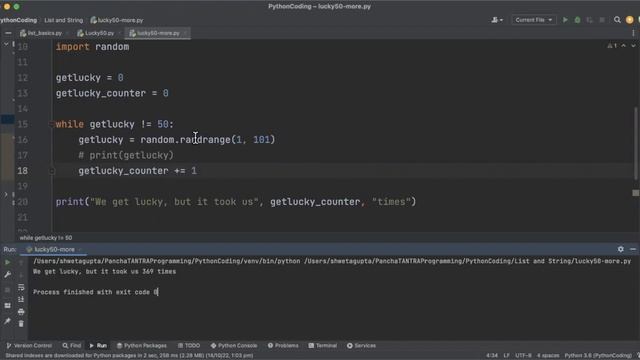Click the layout icon in Run panel
Viewport: 640px width, 360px height.
coord(7,306)
